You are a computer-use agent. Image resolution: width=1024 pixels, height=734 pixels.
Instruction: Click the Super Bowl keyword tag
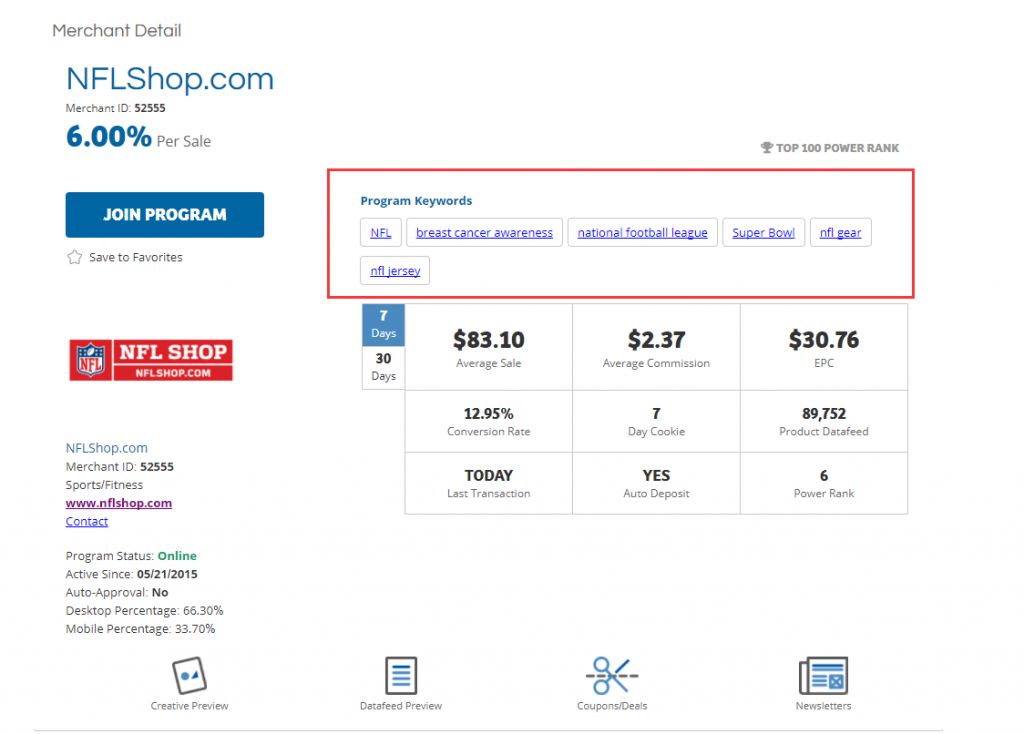click(x=763, y=232)
